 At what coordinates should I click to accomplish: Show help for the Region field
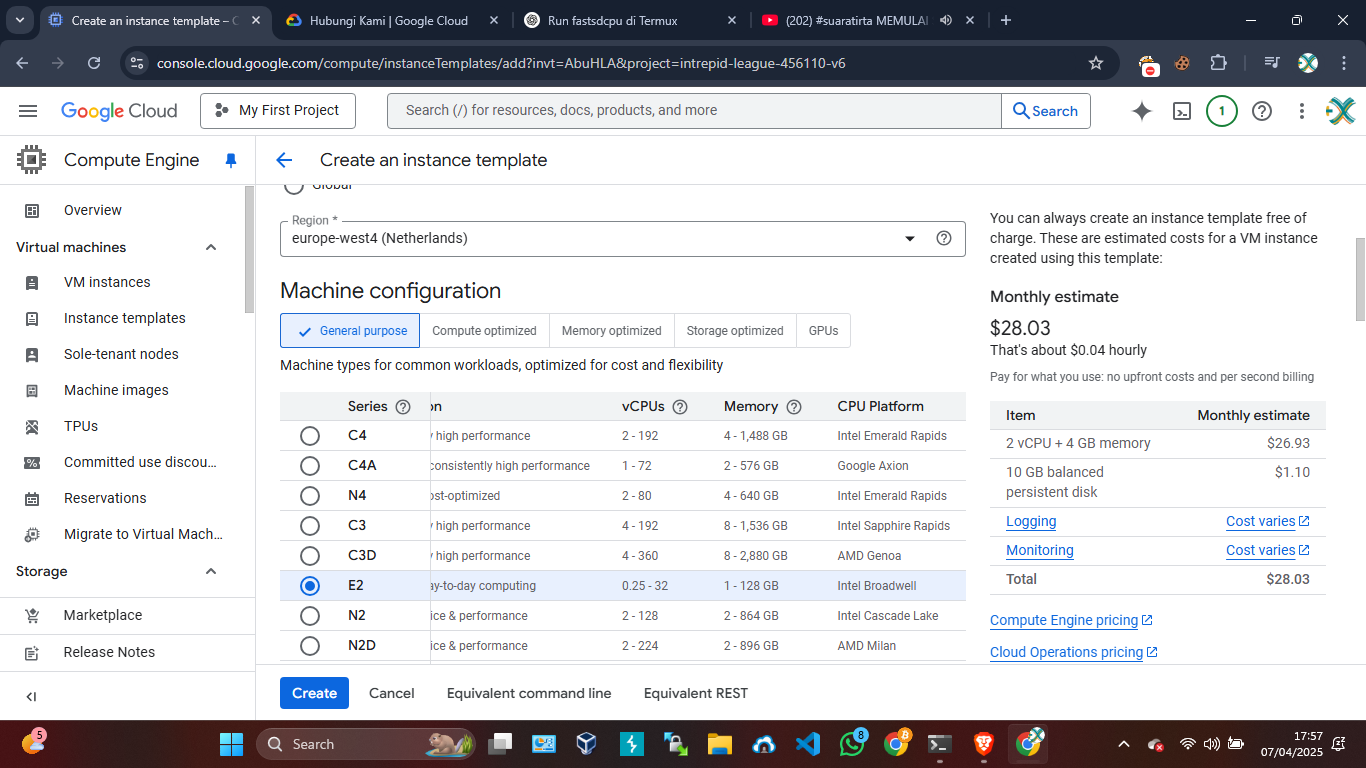coord(943,238)
